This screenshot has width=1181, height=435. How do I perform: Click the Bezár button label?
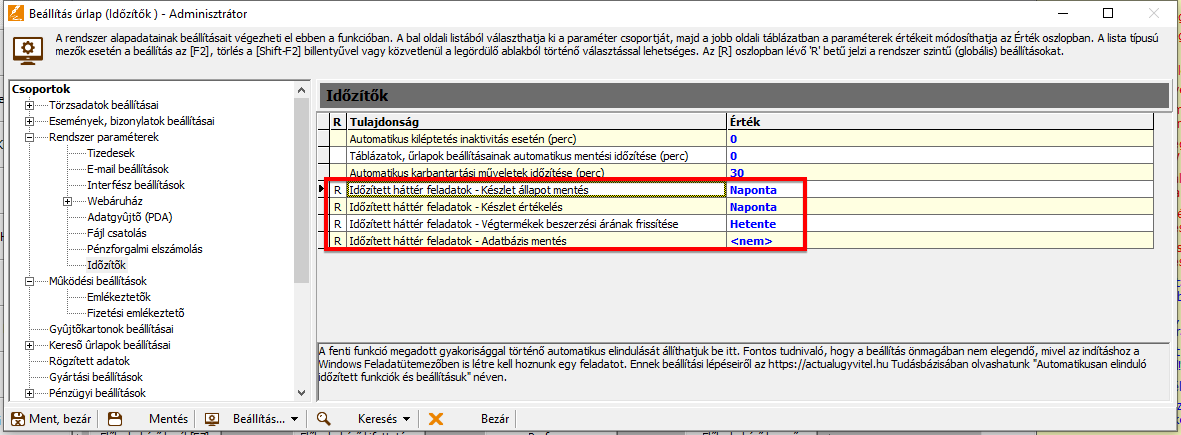pos(496,419)
